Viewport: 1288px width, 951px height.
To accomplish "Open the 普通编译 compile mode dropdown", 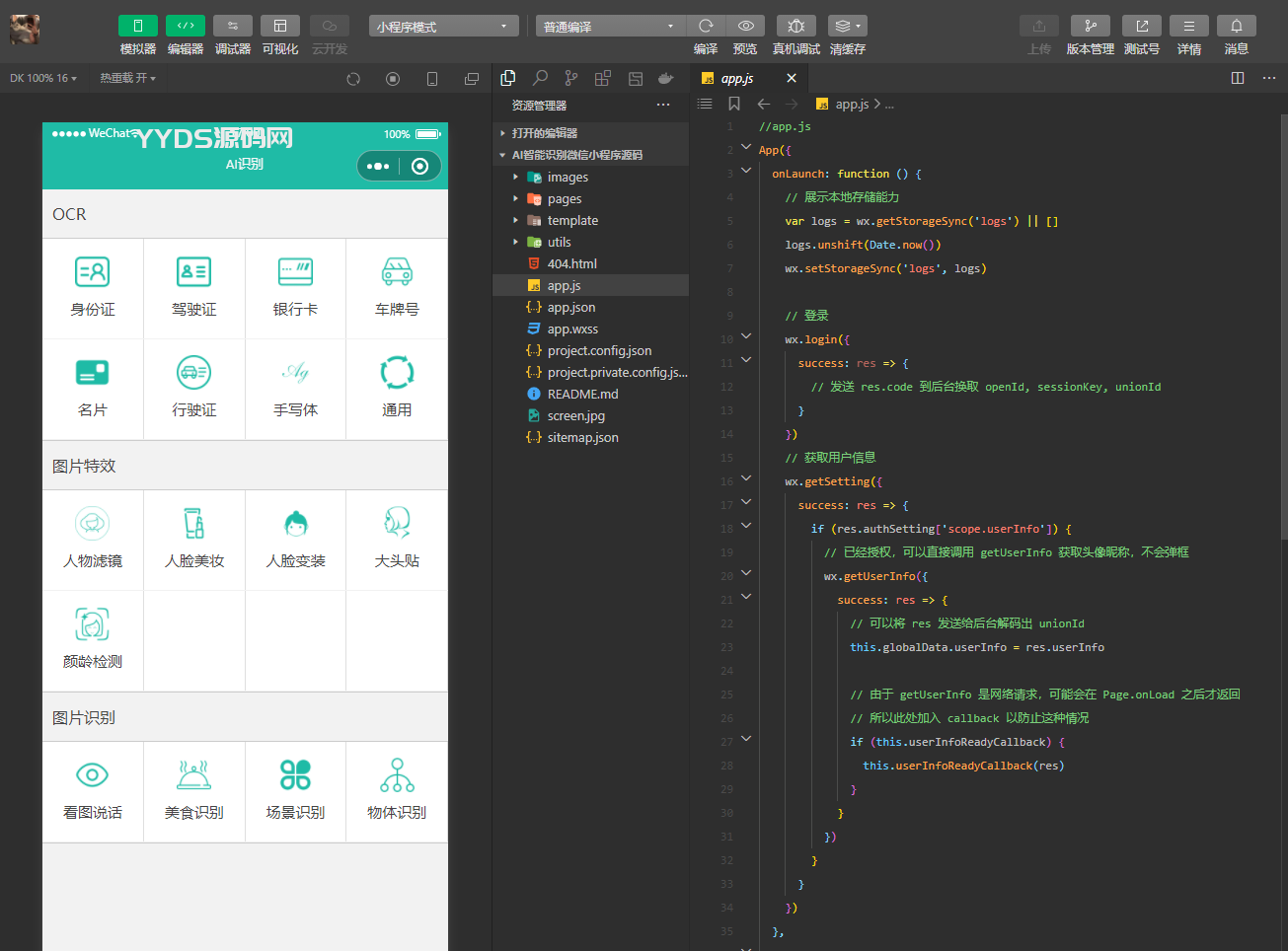I will [609, 27].
